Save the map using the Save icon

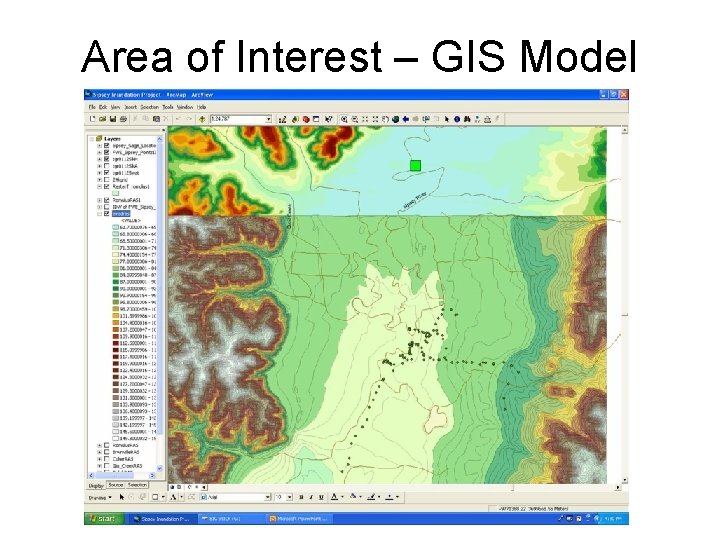tap(112, 119)
